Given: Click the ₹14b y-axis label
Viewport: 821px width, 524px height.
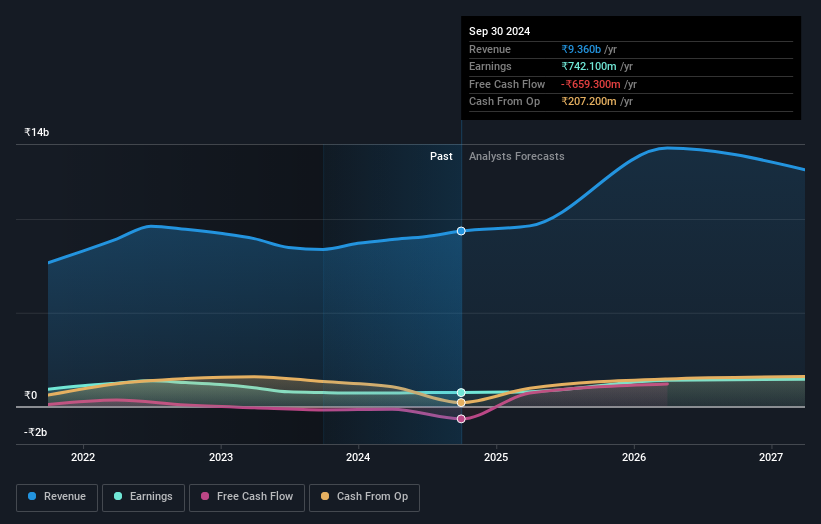Looking at the screenshot, I should pyautogui.click(x=37, y=132).
